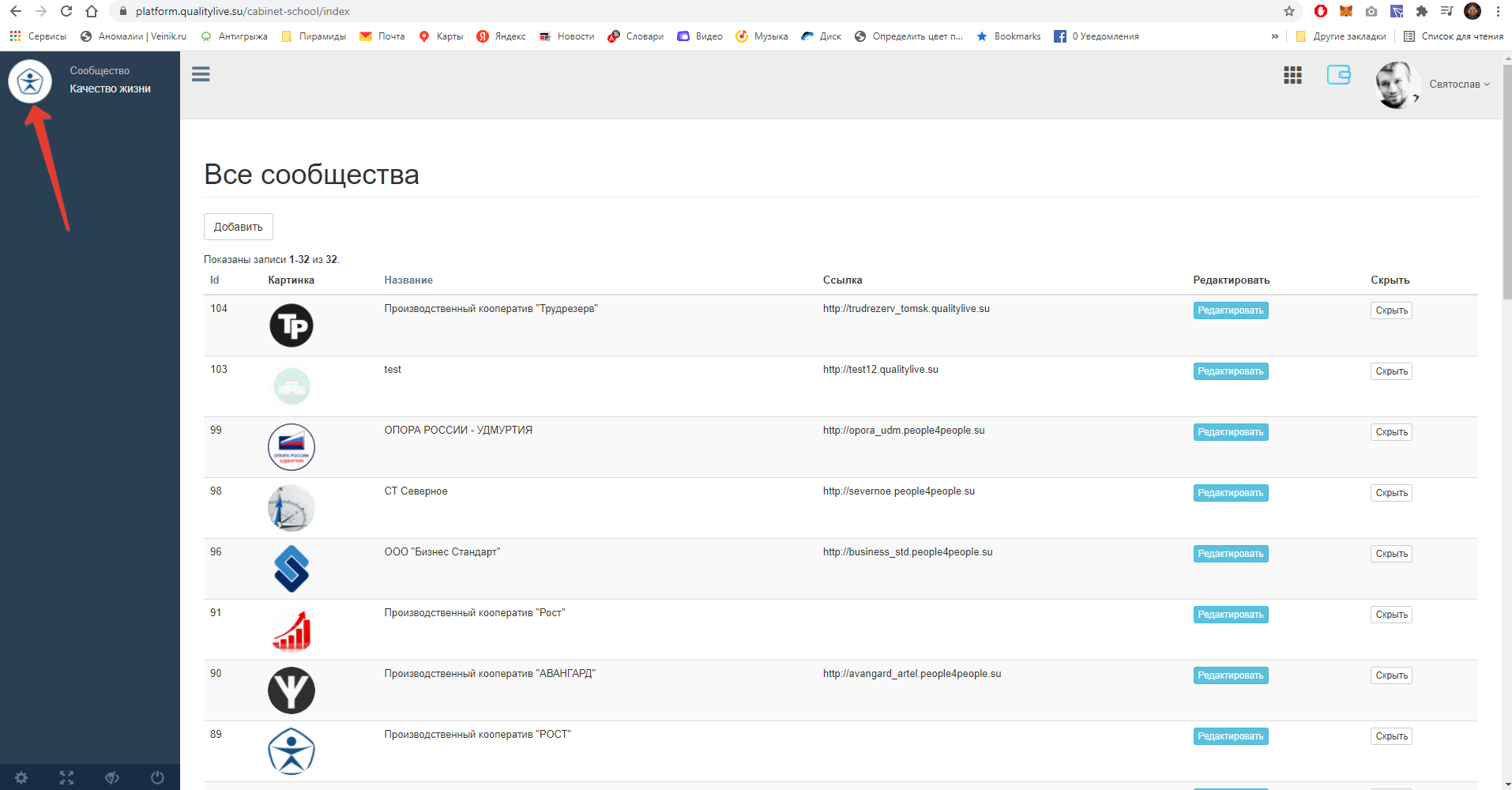Click the eye-slash hide icon in sidebar footer
The image size is (1512, 790).
(112, 777)
